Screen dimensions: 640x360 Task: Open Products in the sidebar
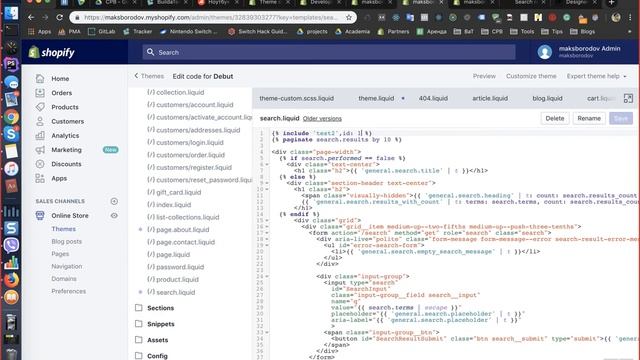pos(64,107)
